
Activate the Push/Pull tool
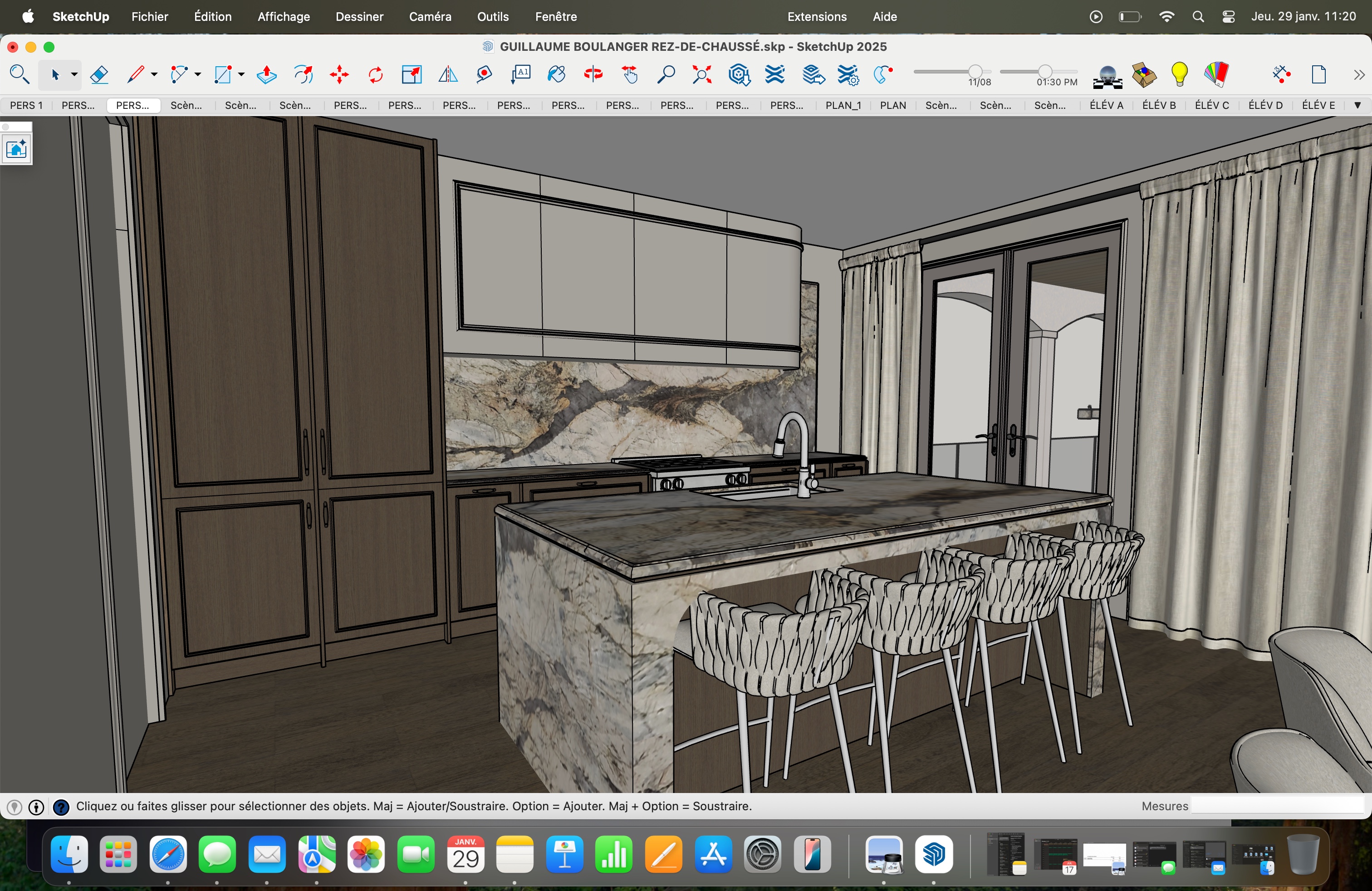[266, 75]
